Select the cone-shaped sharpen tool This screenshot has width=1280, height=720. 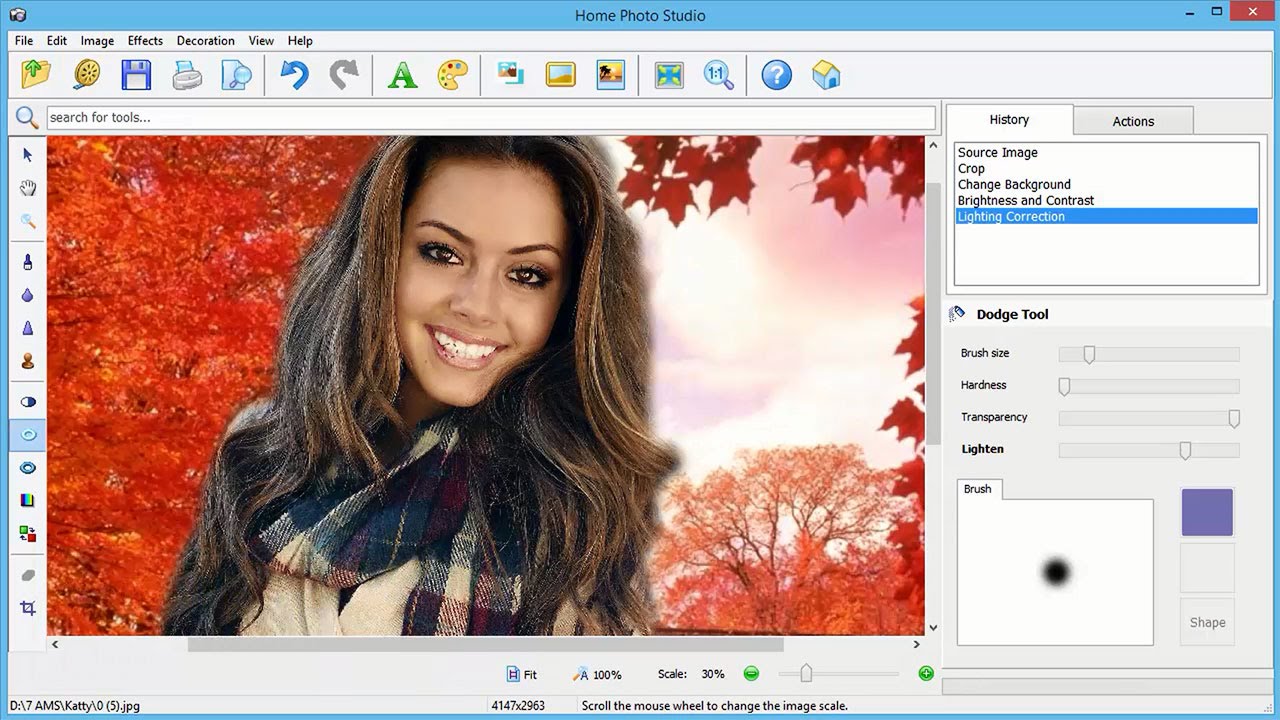(28, 328)
